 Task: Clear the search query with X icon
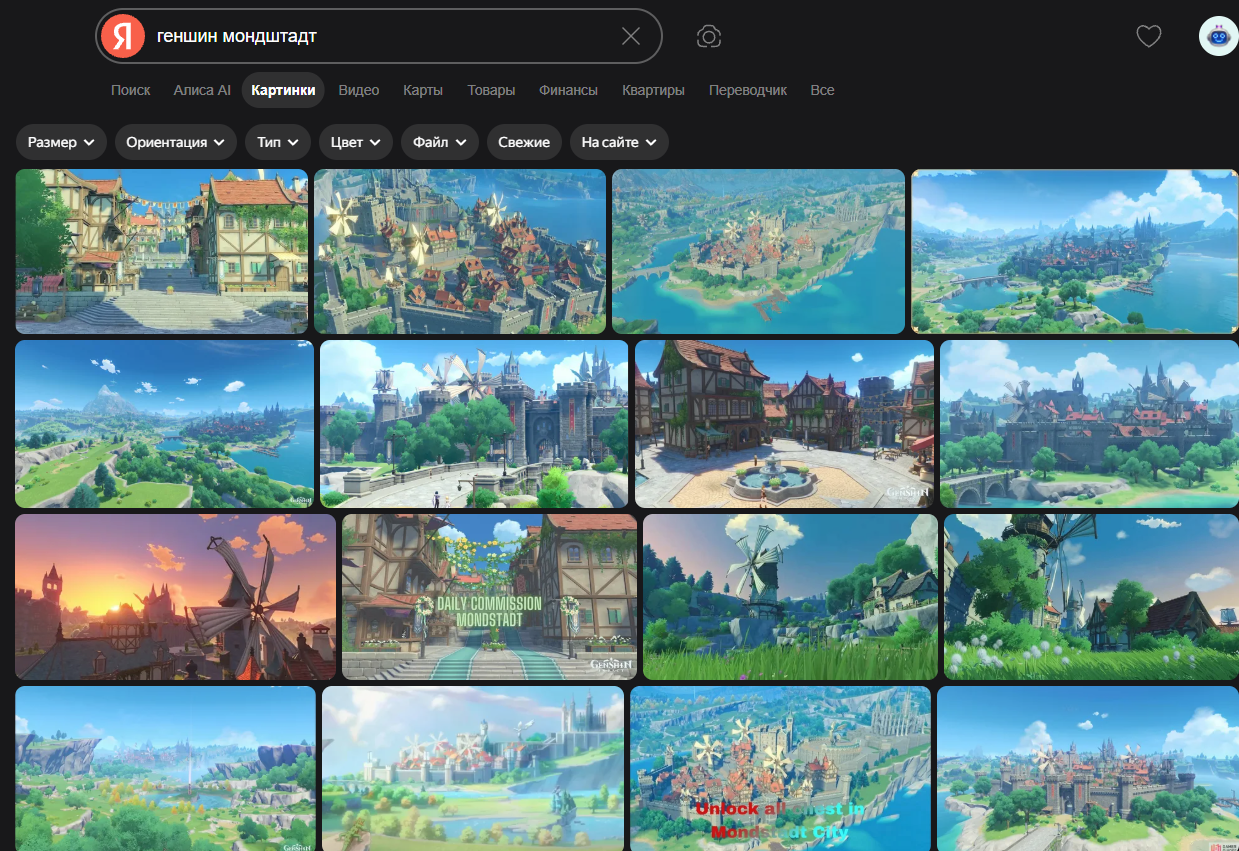coord(631,36)
